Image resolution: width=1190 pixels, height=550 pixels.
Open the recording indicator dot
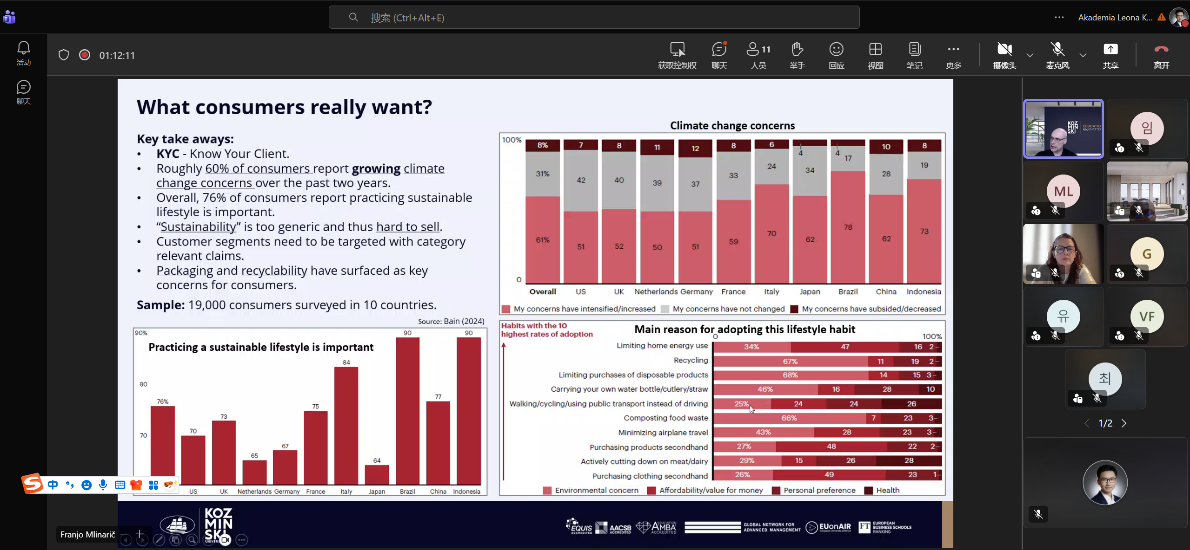[84, 55]
